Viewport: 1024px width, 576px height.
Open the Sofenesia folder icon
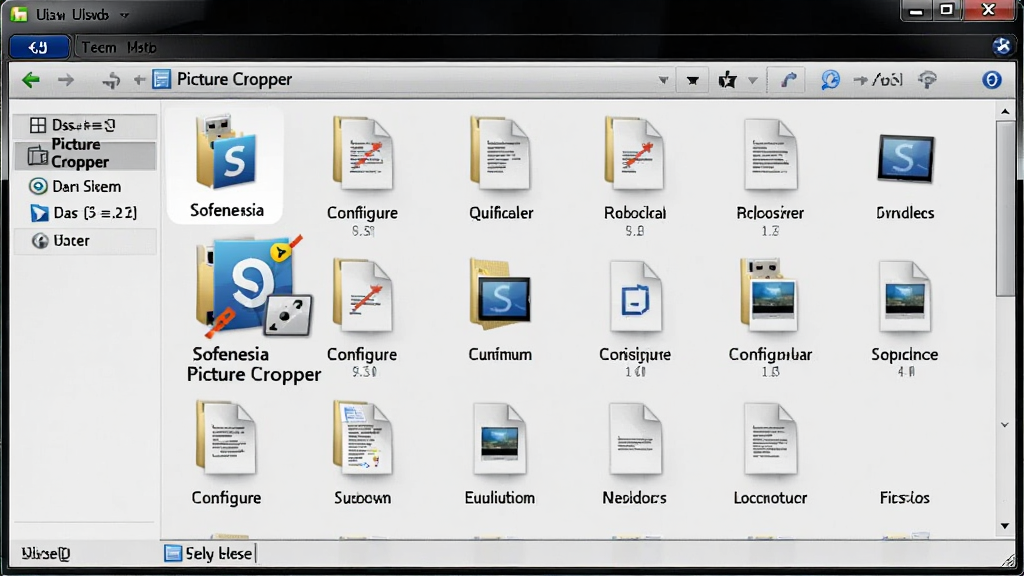226,153
